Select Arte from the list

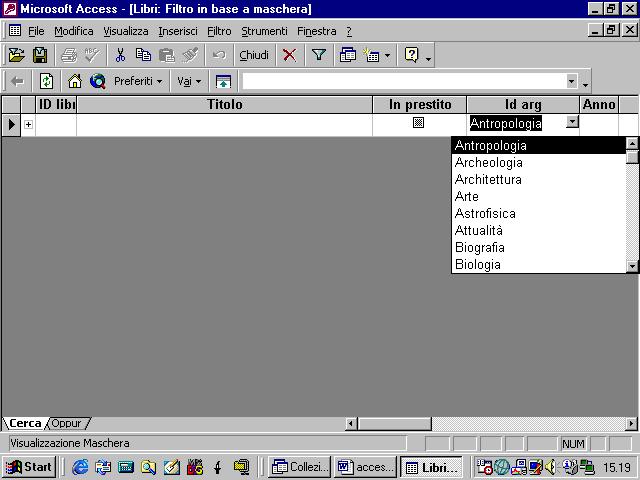tap(539, 196)
